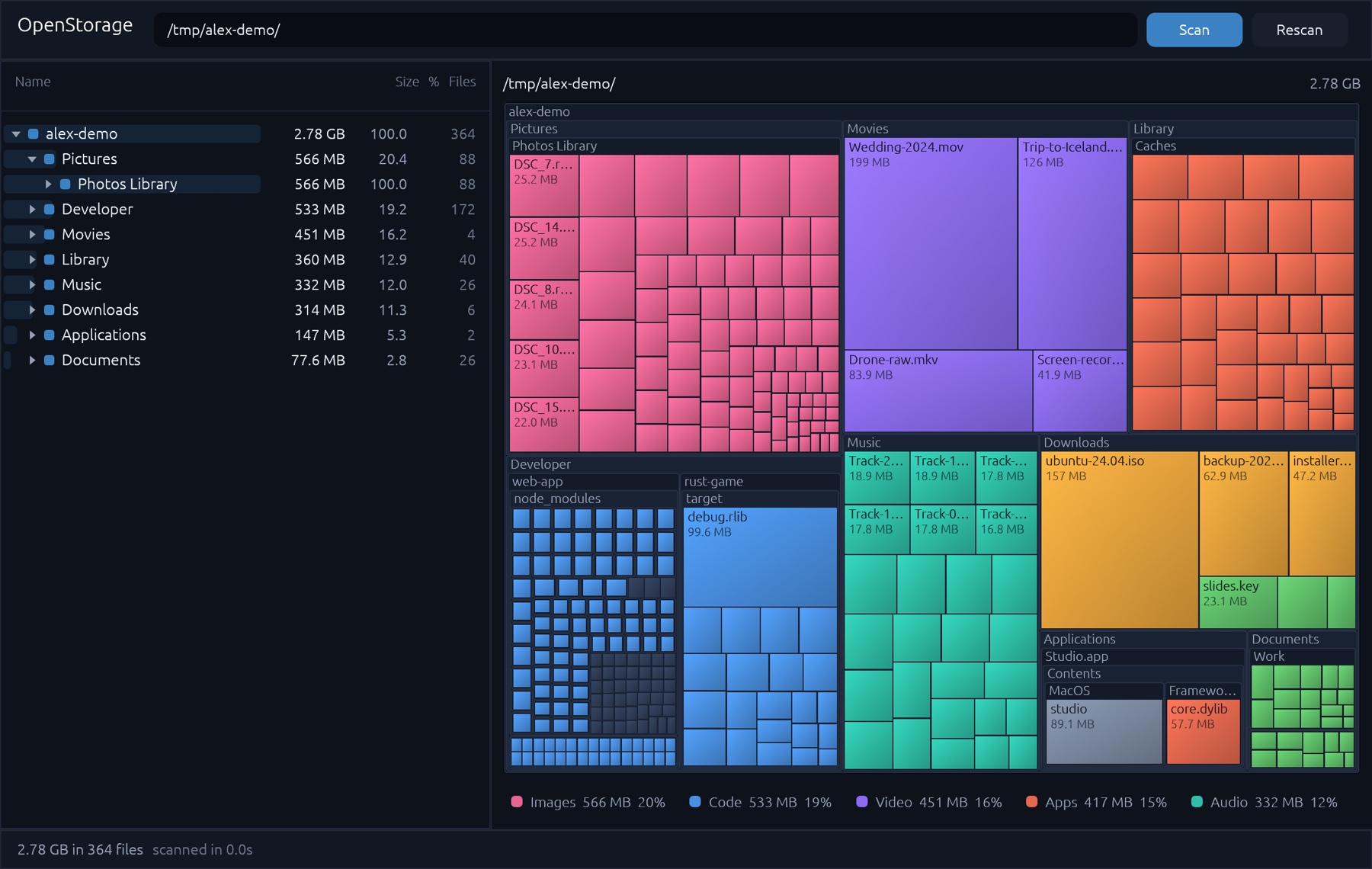Screen dimensions: 1372x869
Task: Select the studio 89.1 MB block
Action: pyautogui.click(x=1104, y=732)
